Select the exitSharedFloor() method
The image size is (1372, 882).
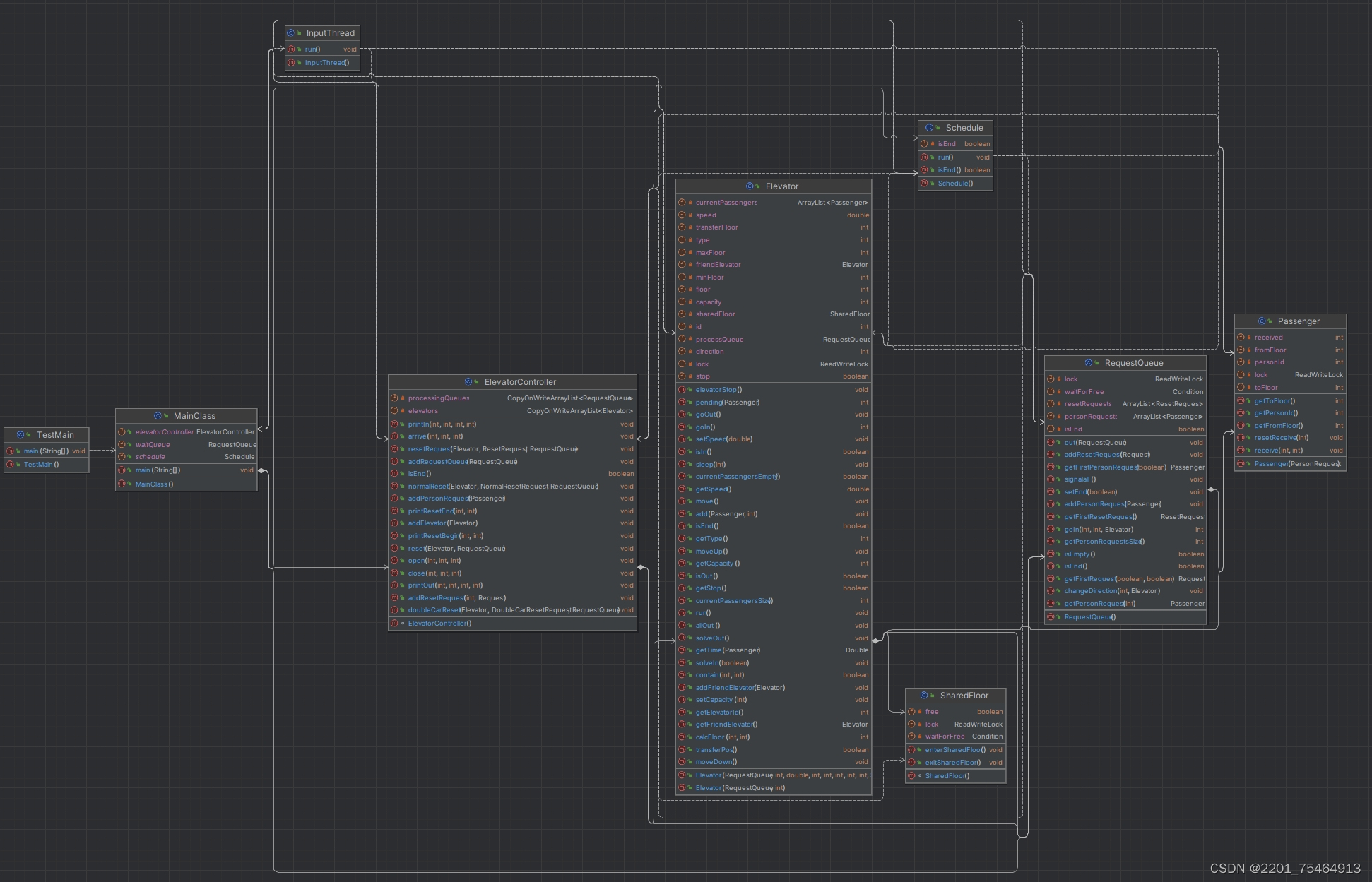[x=956, y=763]
